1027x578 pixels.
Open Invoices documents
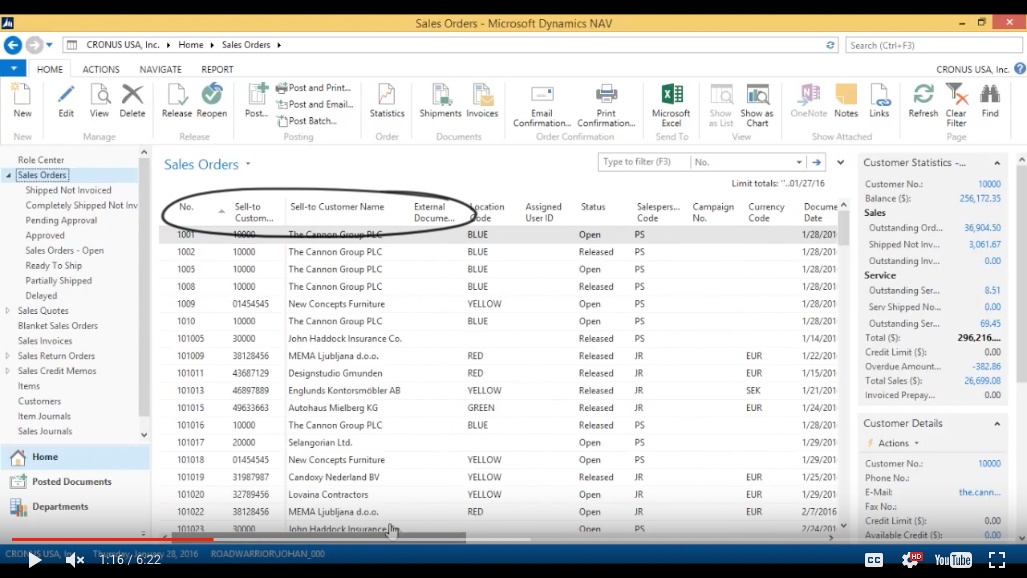pyautogui.click(x=482, y=101)
